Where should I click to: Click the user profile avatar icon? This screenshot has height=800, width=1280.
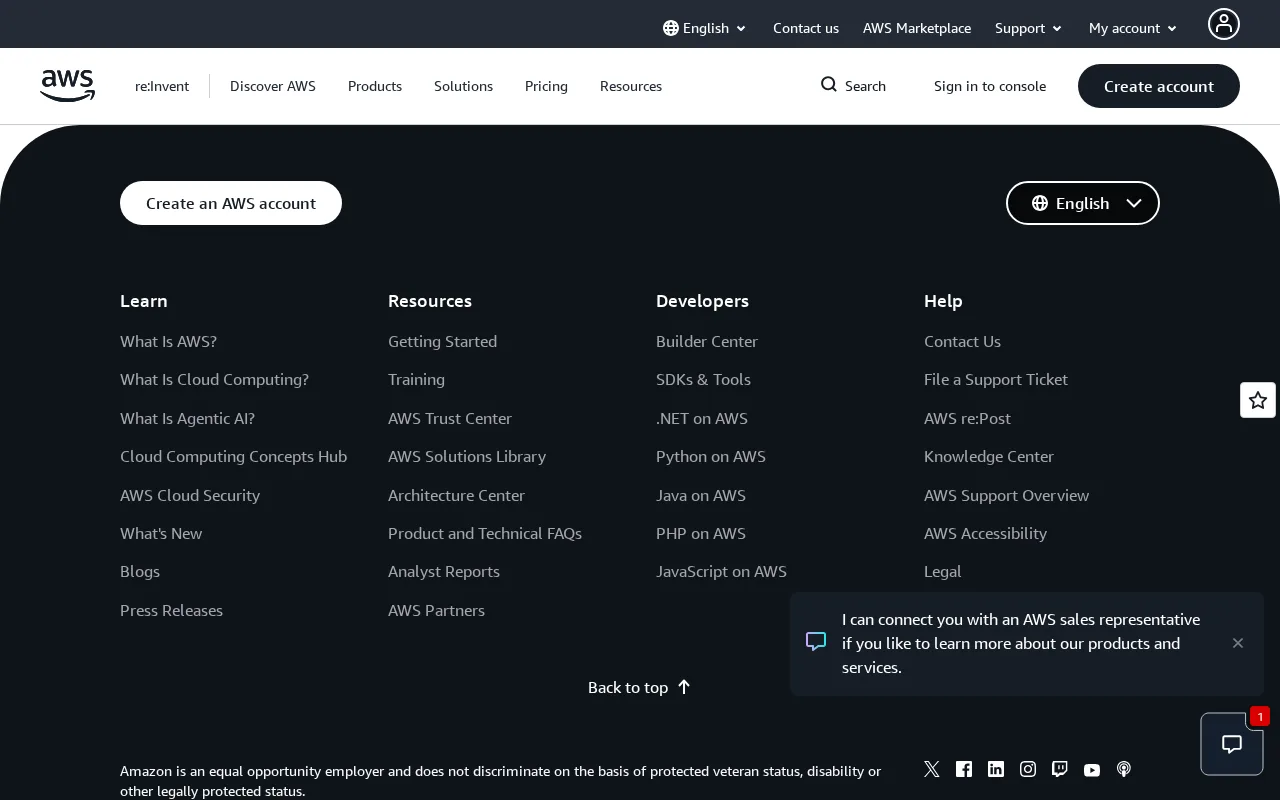pos(1224,24)
